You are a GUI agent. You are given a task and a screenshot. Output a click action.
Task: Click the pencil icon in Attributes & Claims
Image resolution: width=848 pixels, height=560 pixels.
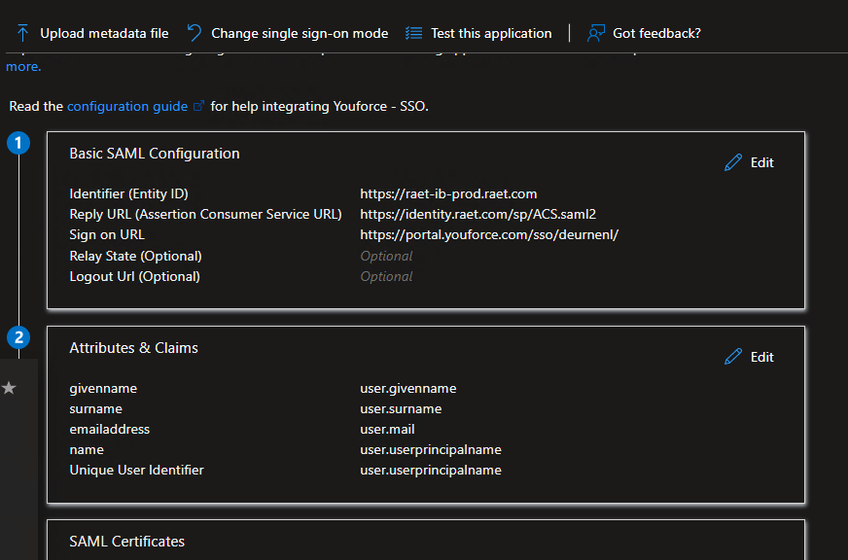coord(733,357)
